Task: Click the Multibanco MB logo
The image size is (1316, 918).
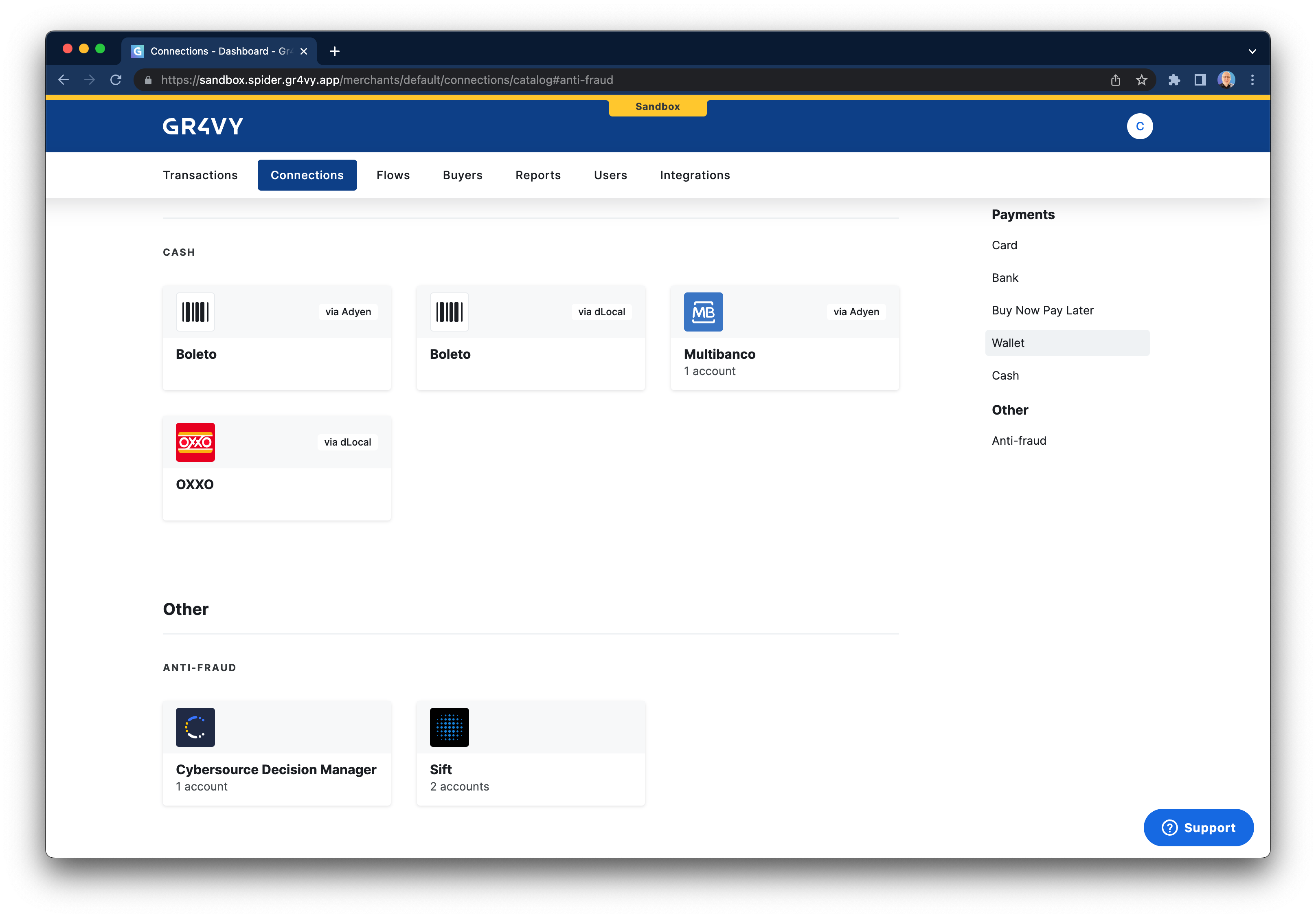Action: 703,312
